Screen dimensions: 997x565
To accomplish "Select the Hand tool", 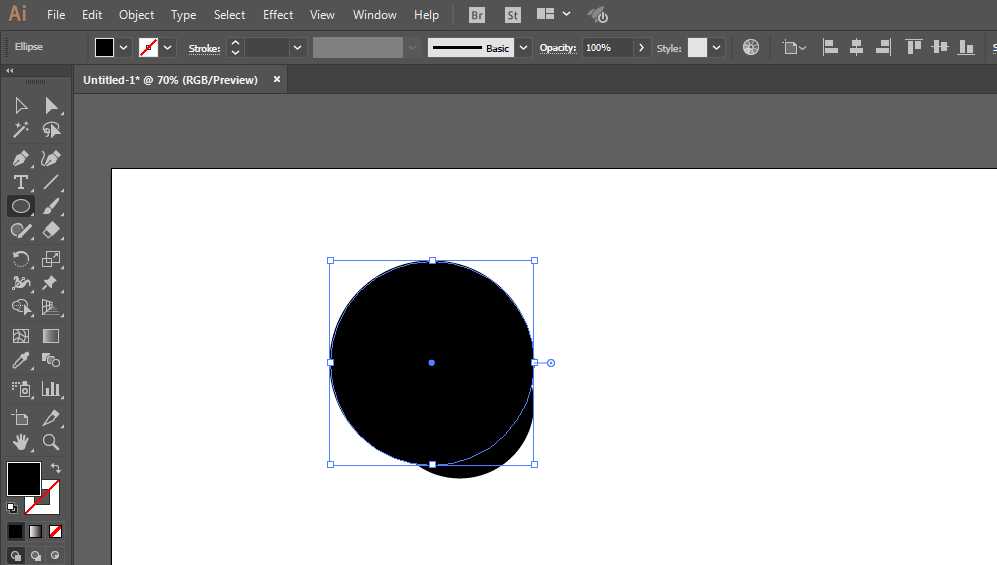I will point(20,441).
